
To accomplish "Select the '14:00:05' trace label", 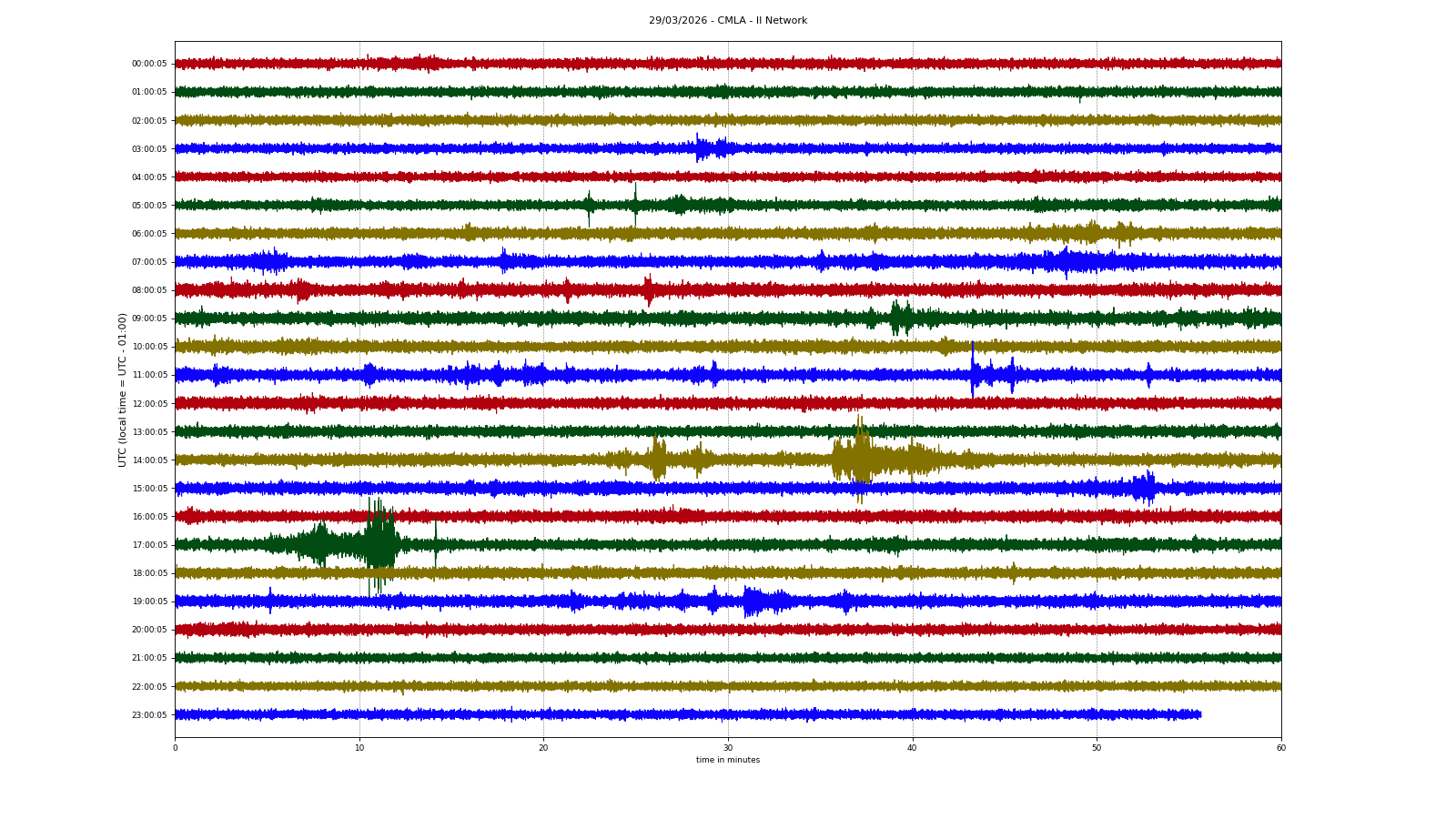I will (149, 460).
